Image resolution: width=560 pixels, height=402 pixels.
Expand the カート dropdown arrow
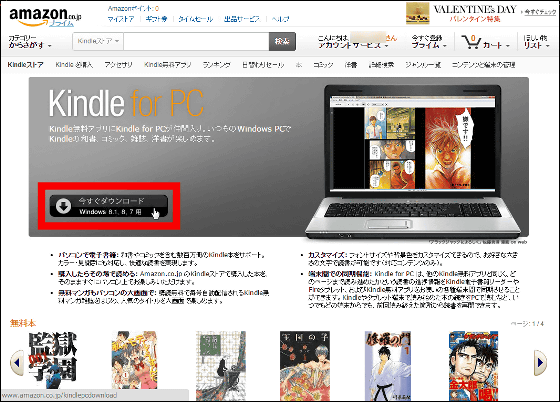point(507,46)
